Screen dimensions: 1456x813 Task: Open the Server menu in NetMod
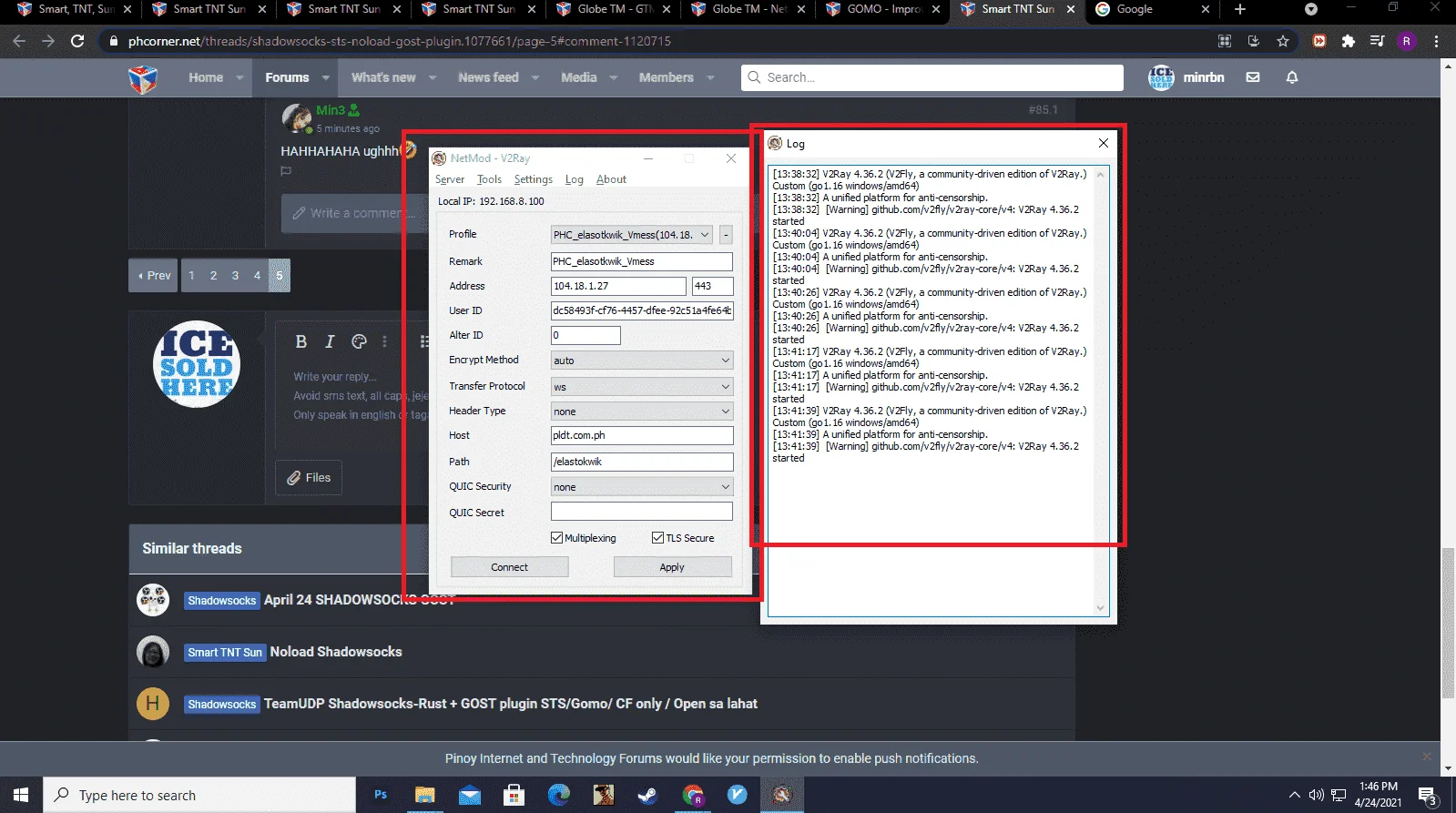pyautogui.click(x=450, y=179)
